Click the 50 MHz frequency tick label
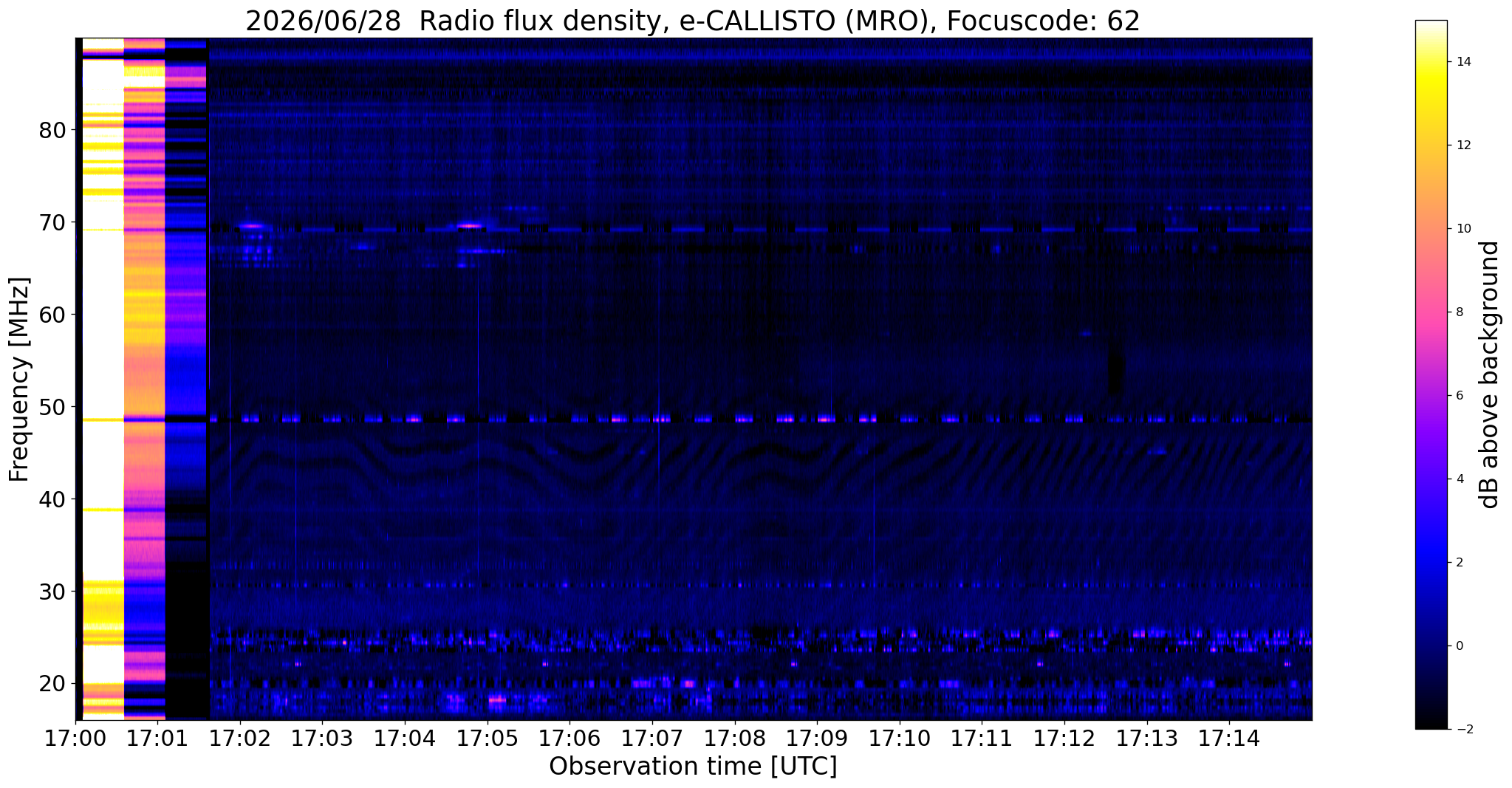 point(52,407)
